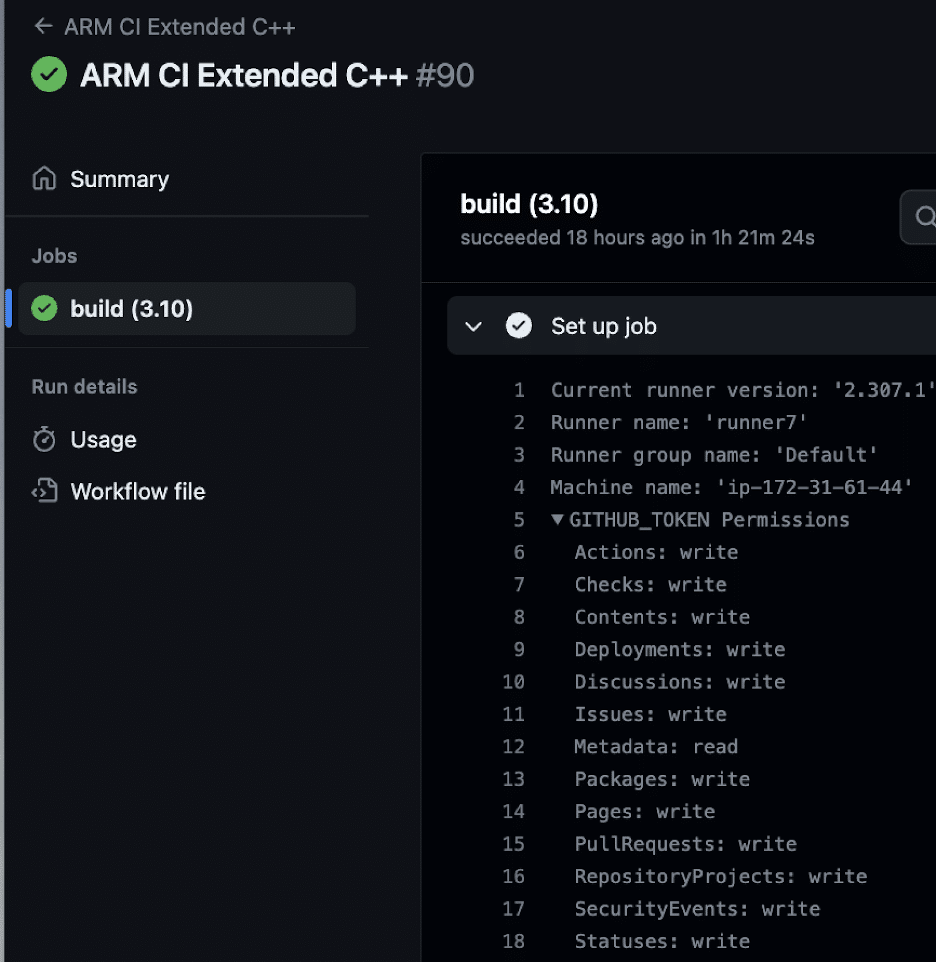Select the build (3.10) job

coord(186,309)
